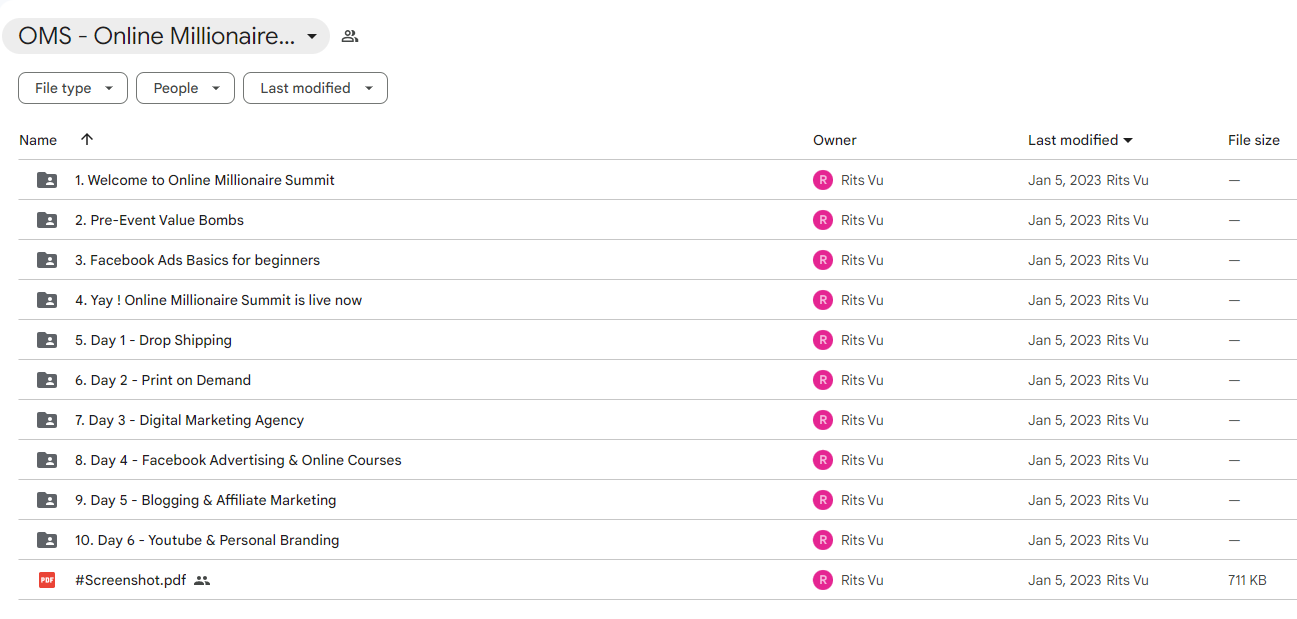The width and height of the screenshot is (1297, 619).
Task: Open the People filter dropdown
Action: tap(185, 88)
